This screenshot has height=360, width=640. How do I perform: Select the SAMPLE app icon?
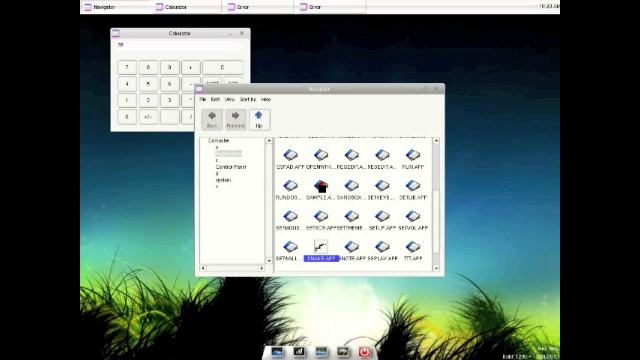(x=321, y=189)
